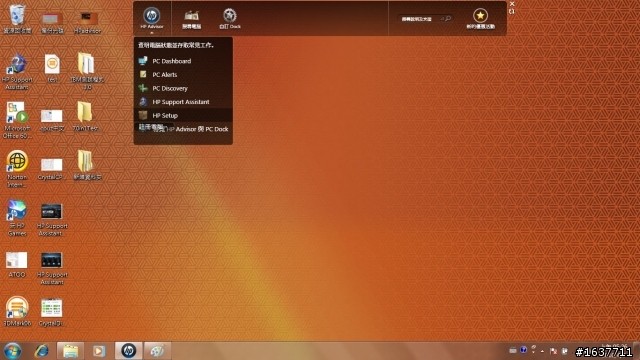Click the blue help icon in the tray
This screenshot has width=640, height=360.
(x=524, y=350)
